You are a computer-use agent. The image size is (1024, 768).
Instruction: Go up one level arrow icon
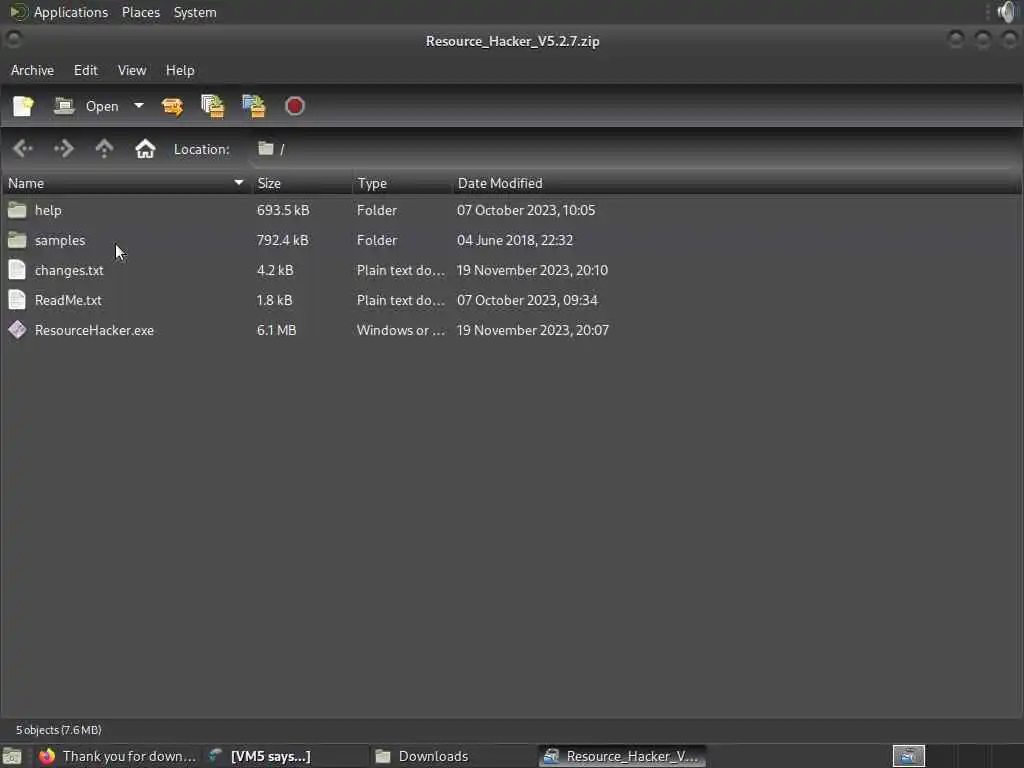[x=104, y=149]
